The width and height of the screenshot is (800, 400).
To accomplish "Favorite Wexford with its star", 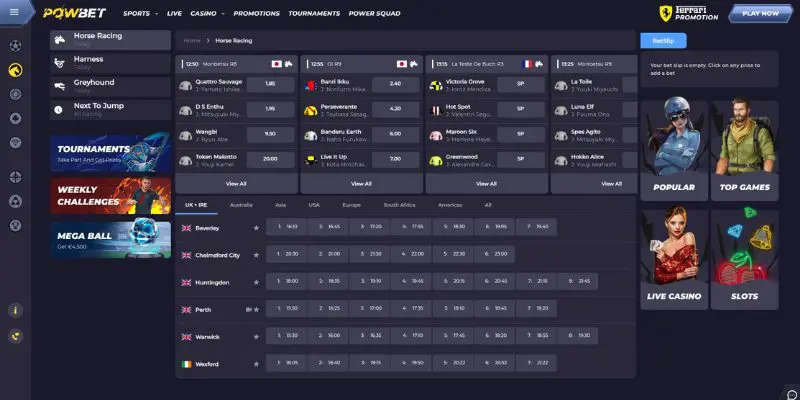I will (x=256, y=364).
